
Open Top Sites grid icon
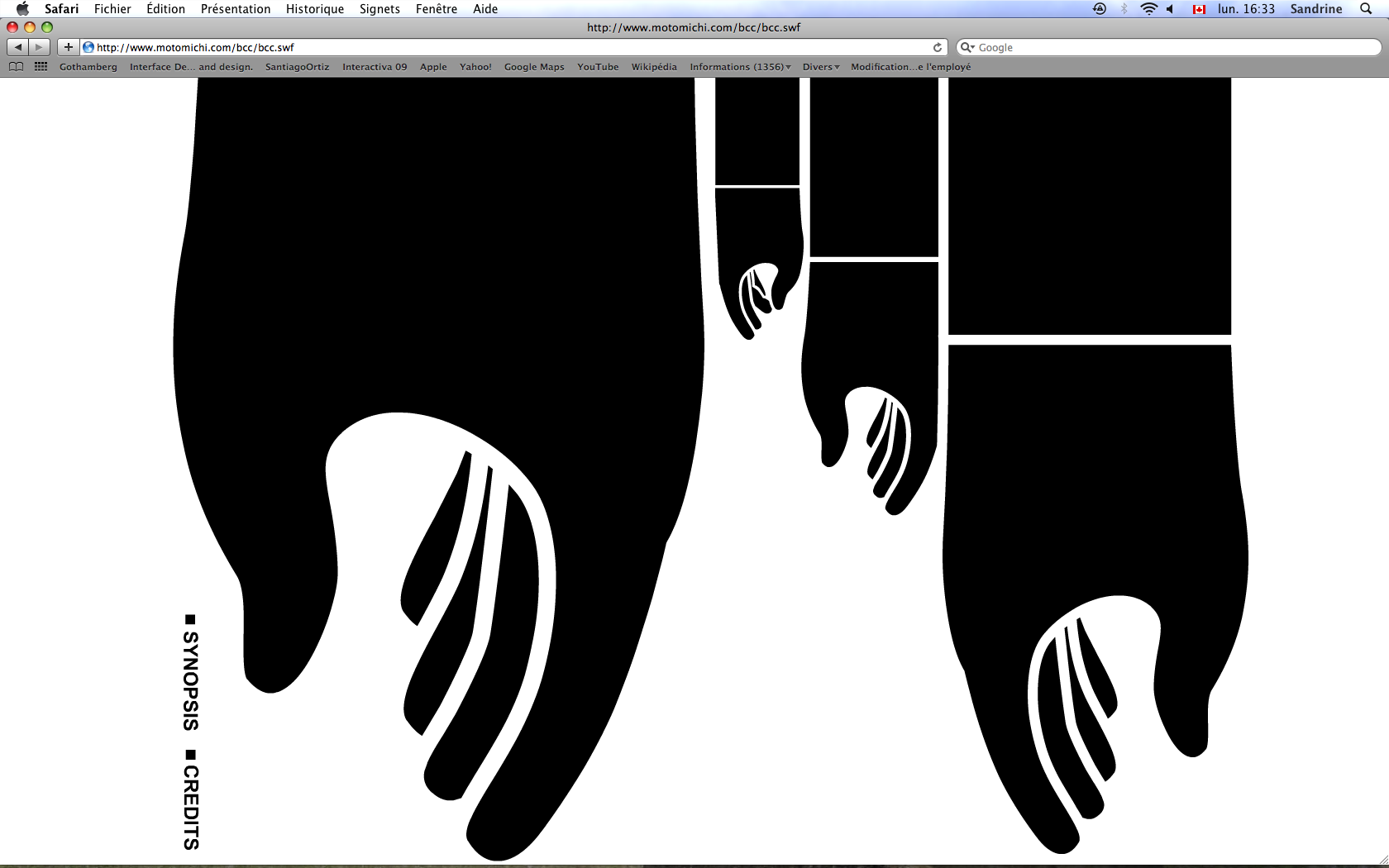click(41, 67)
